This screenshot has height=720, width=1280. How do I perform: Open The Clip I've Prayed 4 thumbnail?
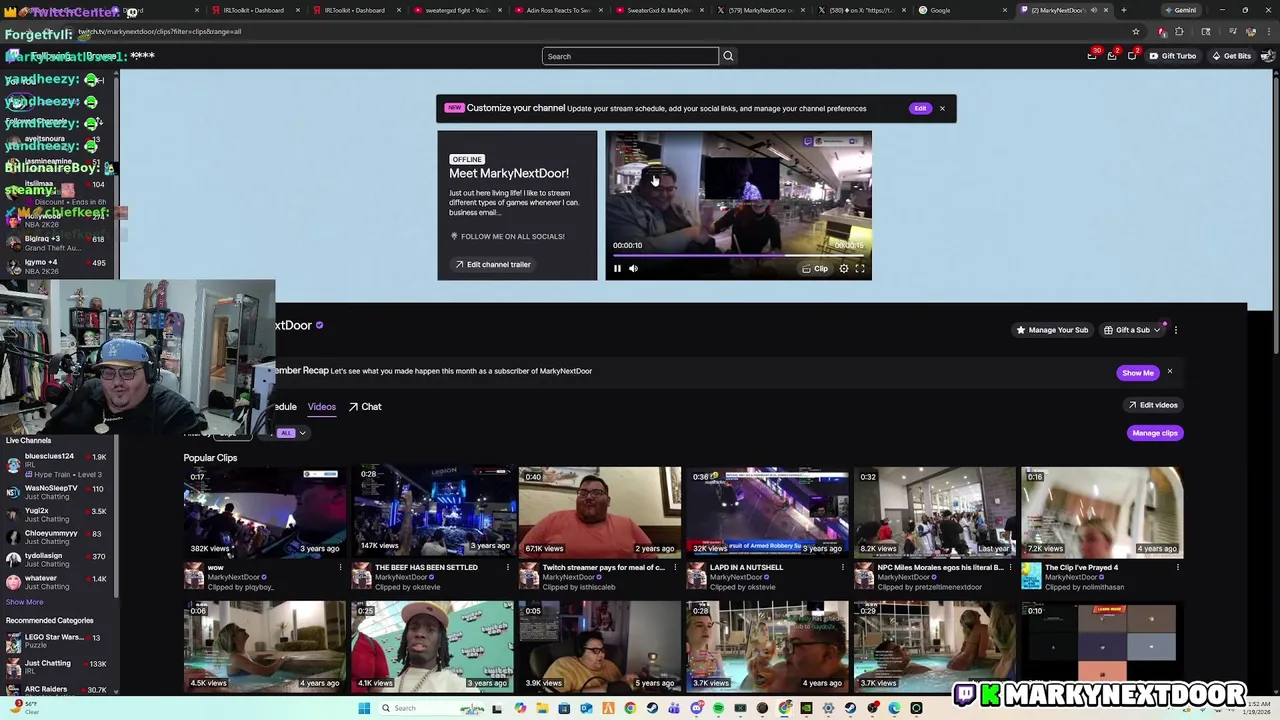[1102, 511]
